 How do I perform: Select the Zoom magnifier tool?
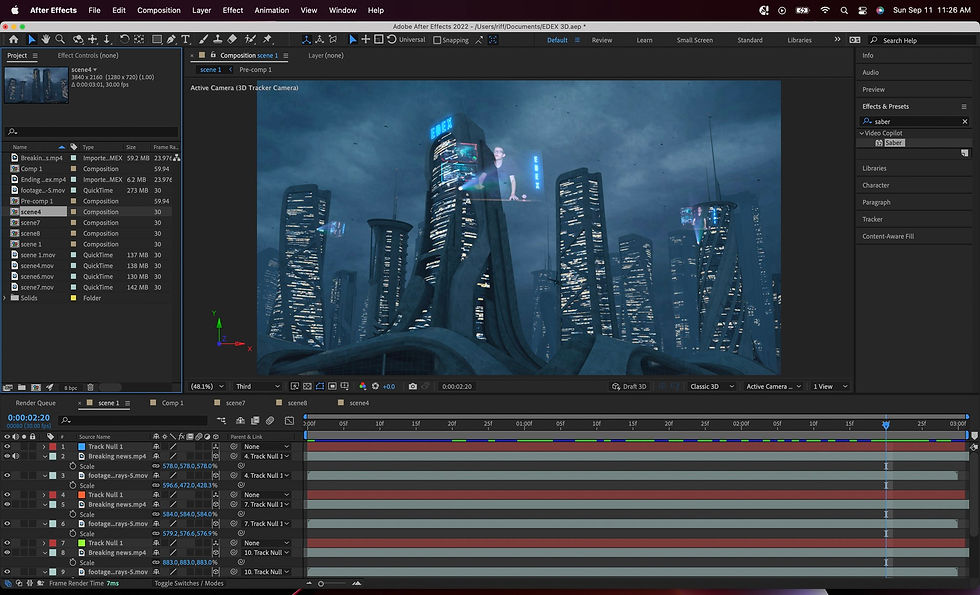coord(60,39)
